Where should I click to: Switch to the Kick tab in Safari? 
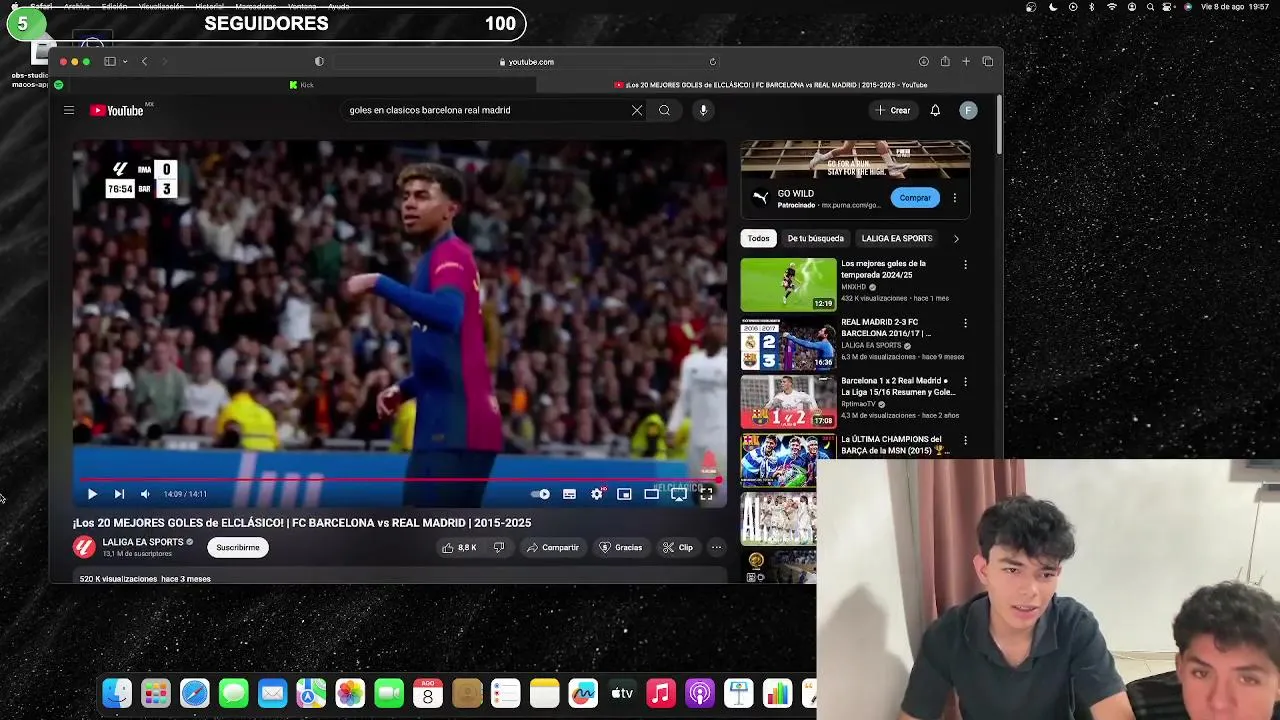point(301,85)
